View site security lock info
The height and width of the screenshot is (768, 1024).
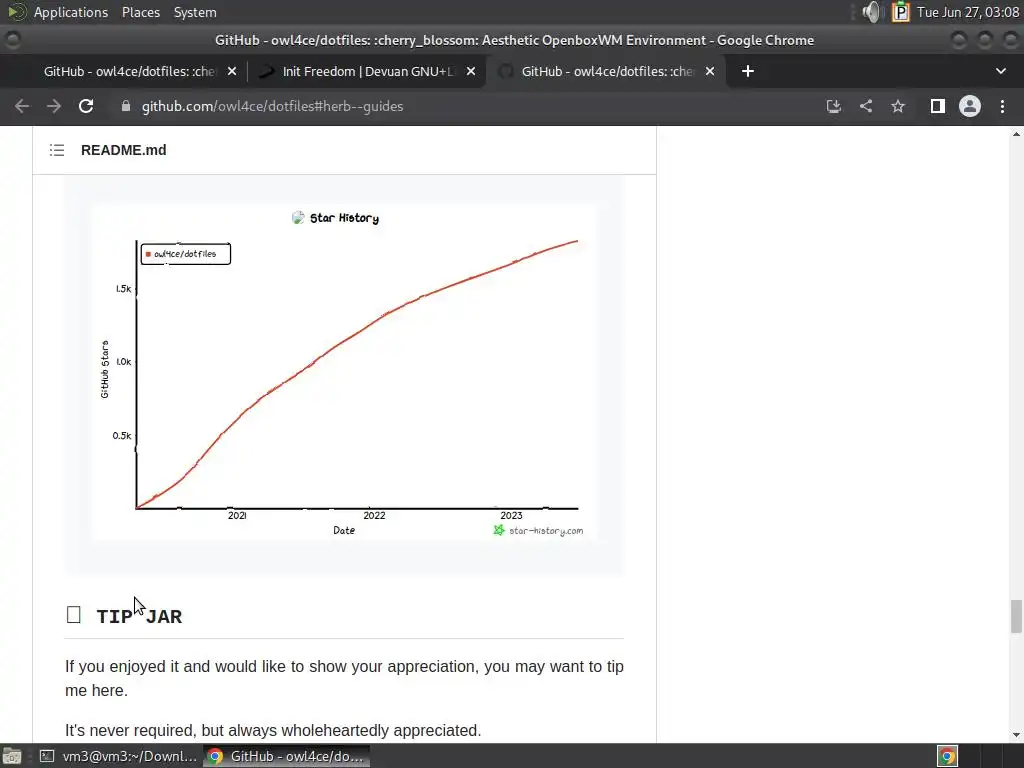[126, 106]
